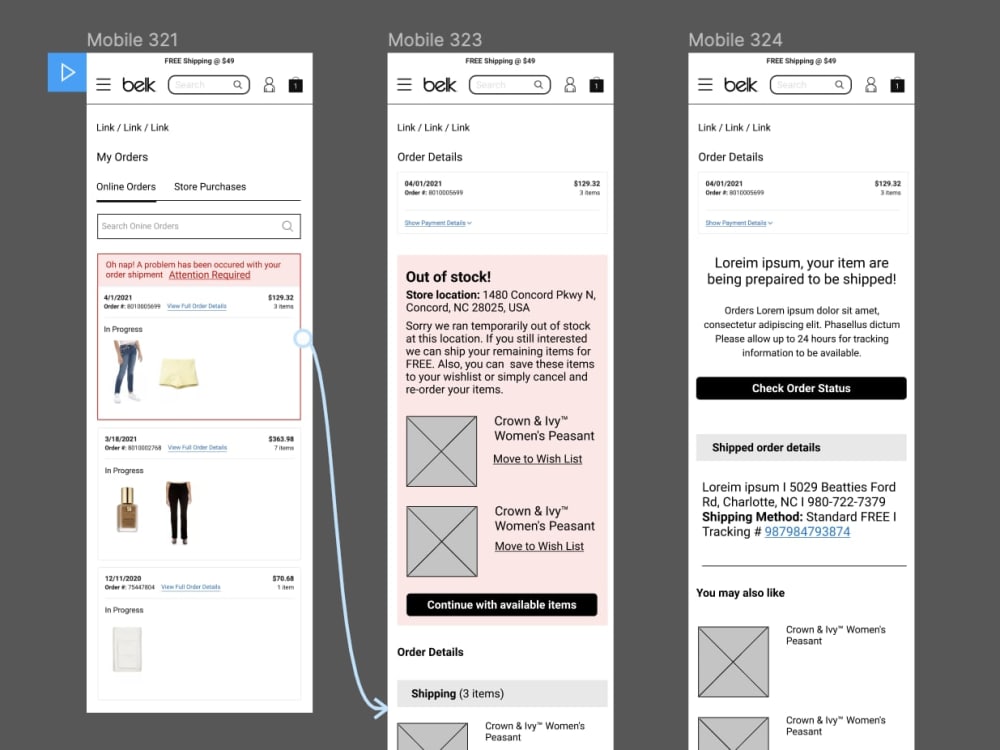Click header Search field in Mobile 321
The image size is (1000, 750).
pyautogui.click(x=209, y=85)
